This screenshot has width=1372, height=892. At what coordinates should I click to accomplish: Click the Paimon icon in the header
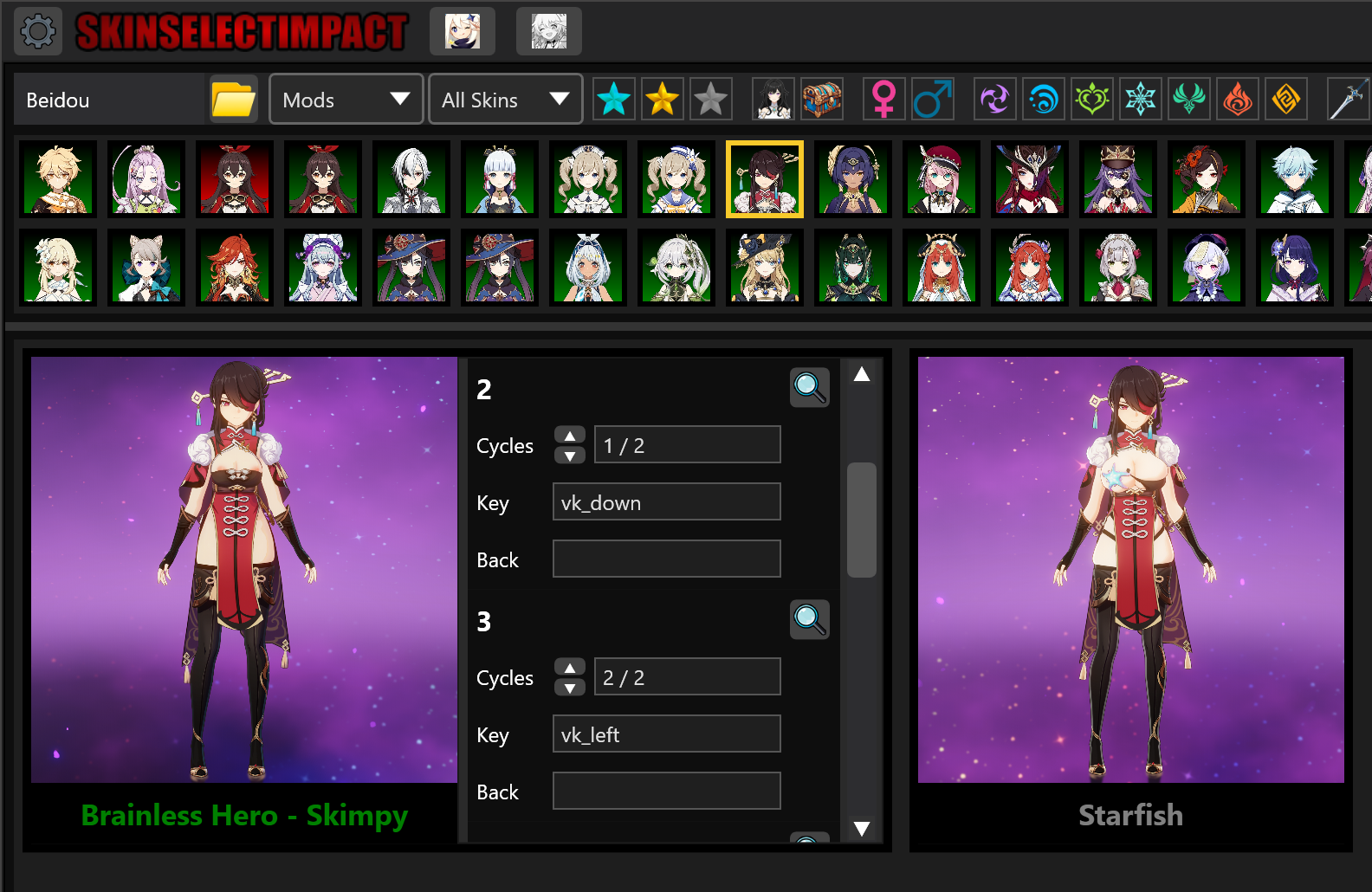pyautogui.click(x=463, y=31)
